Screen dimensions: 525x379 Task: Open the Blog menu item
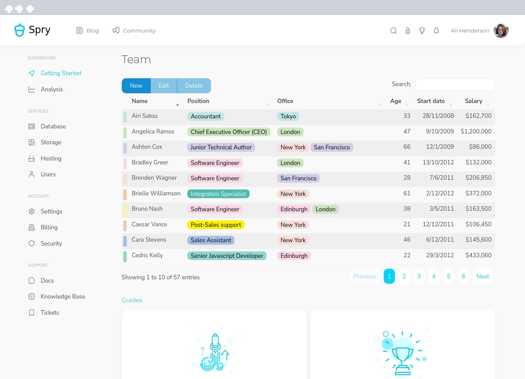point(87,30)
